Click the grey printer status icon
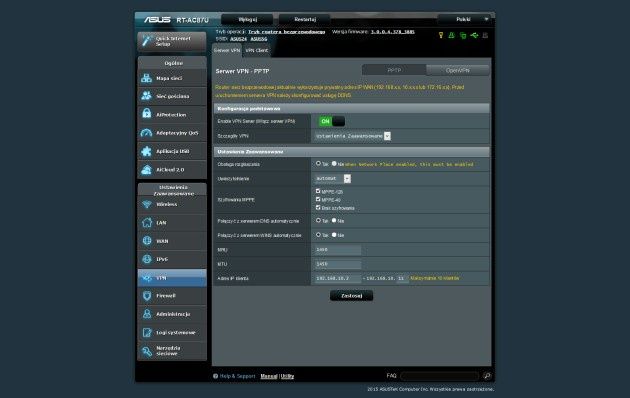Screen dimensions: 630x398 coord(485,35)
